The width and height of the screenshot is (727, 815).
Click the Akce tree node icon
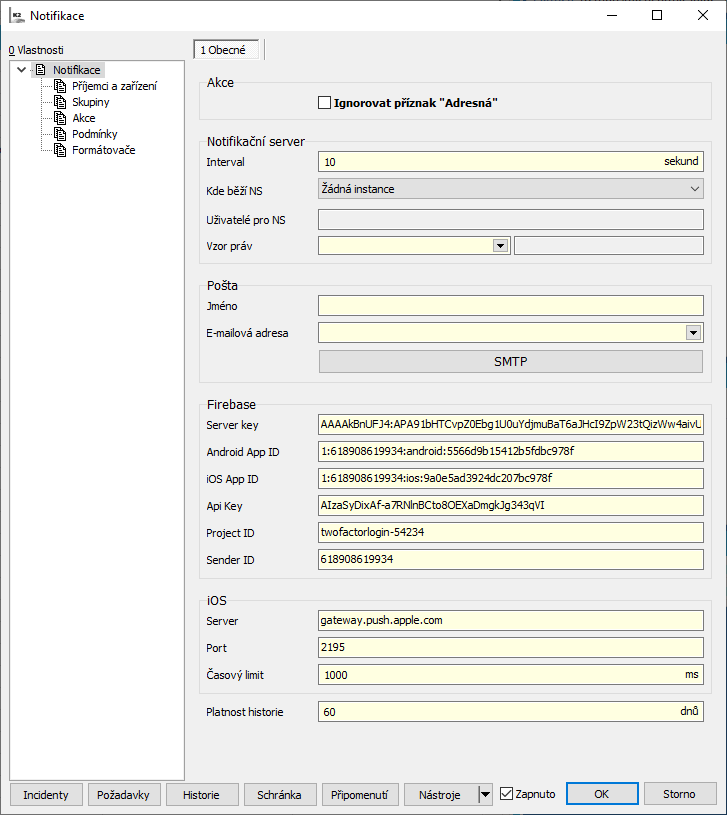click(60, 118)
